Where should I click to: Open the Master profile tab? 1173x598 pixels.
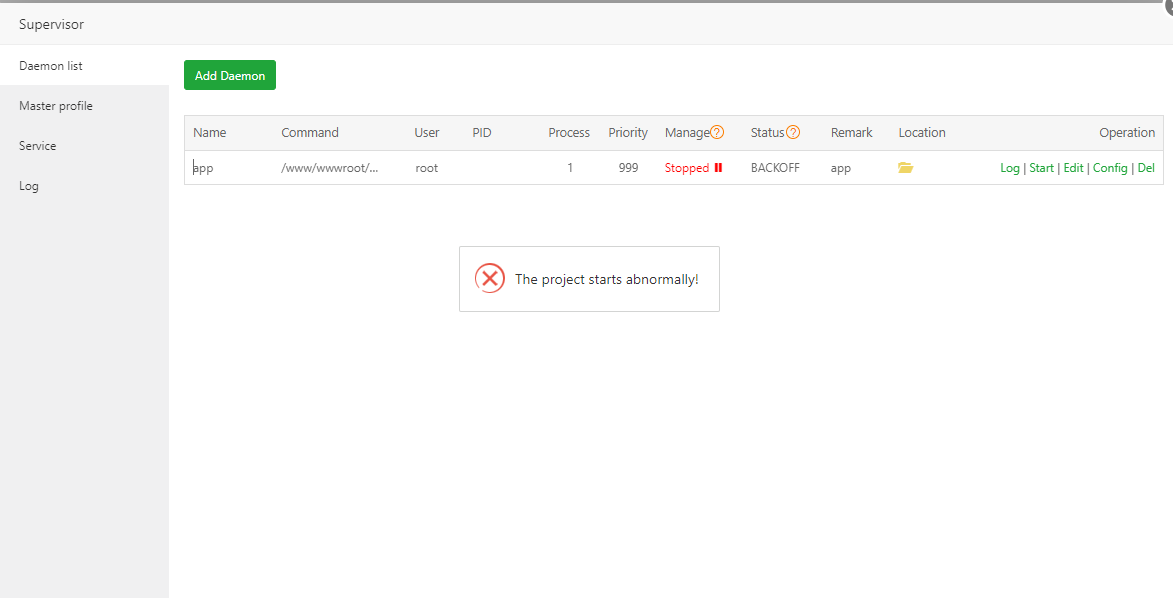(x=56, y=106)
